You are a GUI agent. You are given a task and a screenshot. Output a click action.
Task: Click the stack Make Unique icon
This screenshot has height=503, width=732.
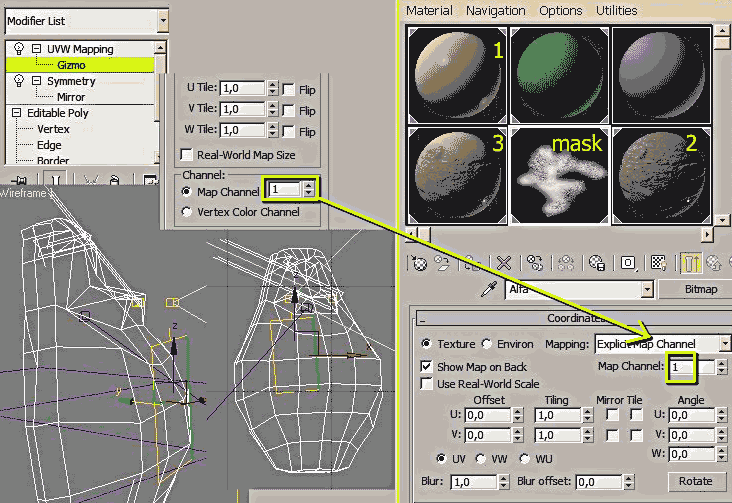pos(91,180)
